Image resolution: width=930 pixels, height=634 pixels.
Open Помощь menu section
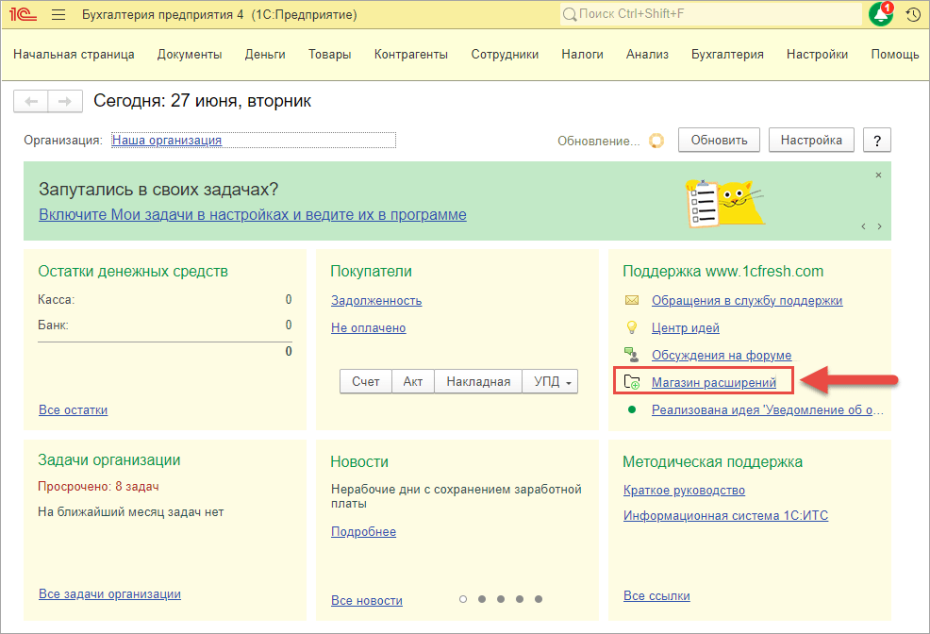point(895,55)
